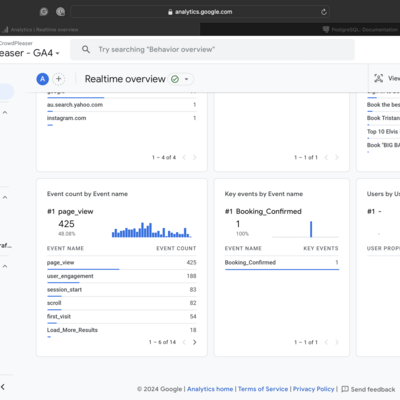The height and width of the screenshot is (400, 400).
Task: Click previous arrow in the 1 - 4 of 4 card
Action: [184, 157]
